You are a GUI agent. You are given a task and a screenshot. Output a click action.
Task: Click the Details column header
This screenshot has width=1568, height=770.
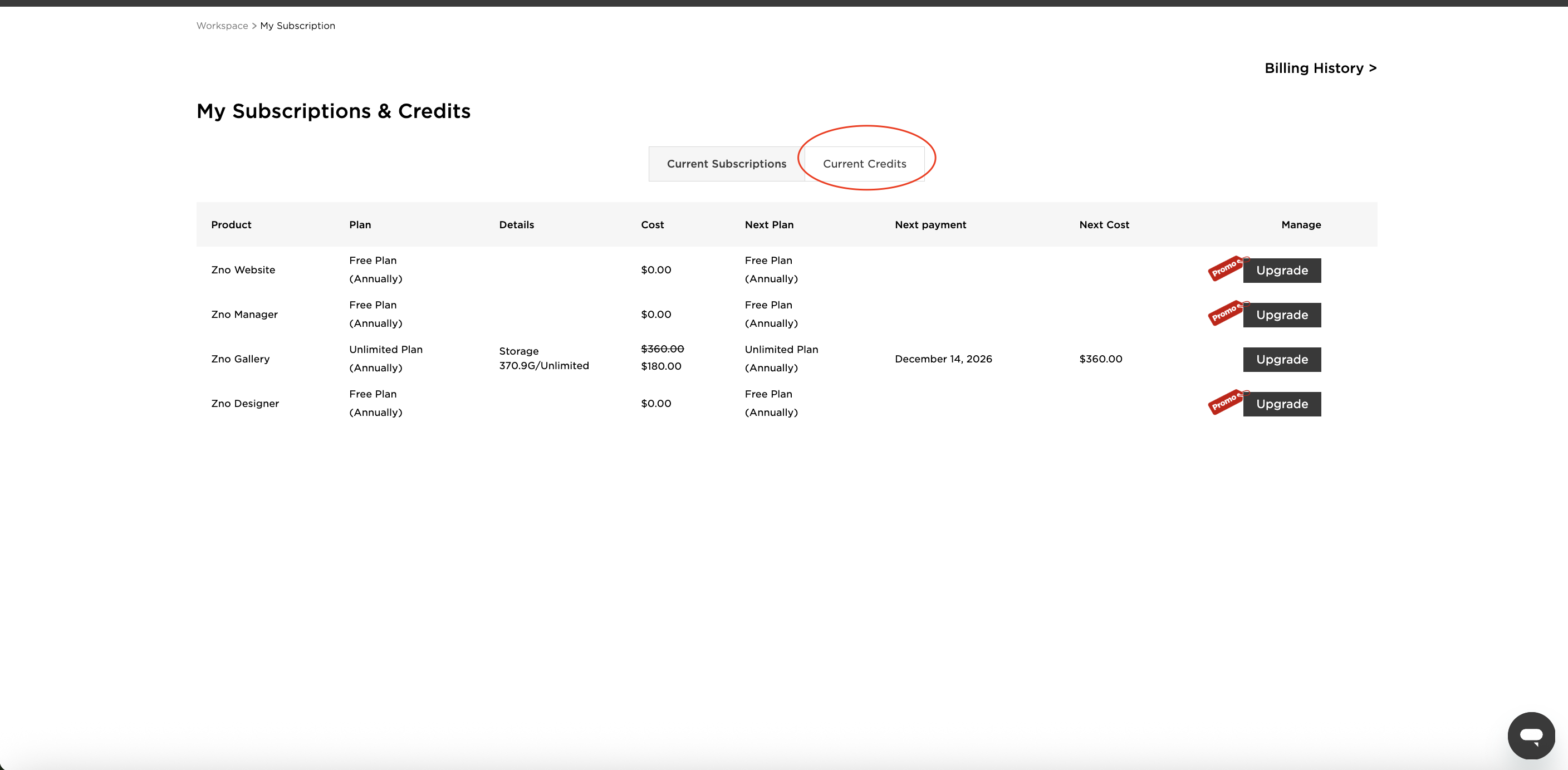tap(516, 224)
